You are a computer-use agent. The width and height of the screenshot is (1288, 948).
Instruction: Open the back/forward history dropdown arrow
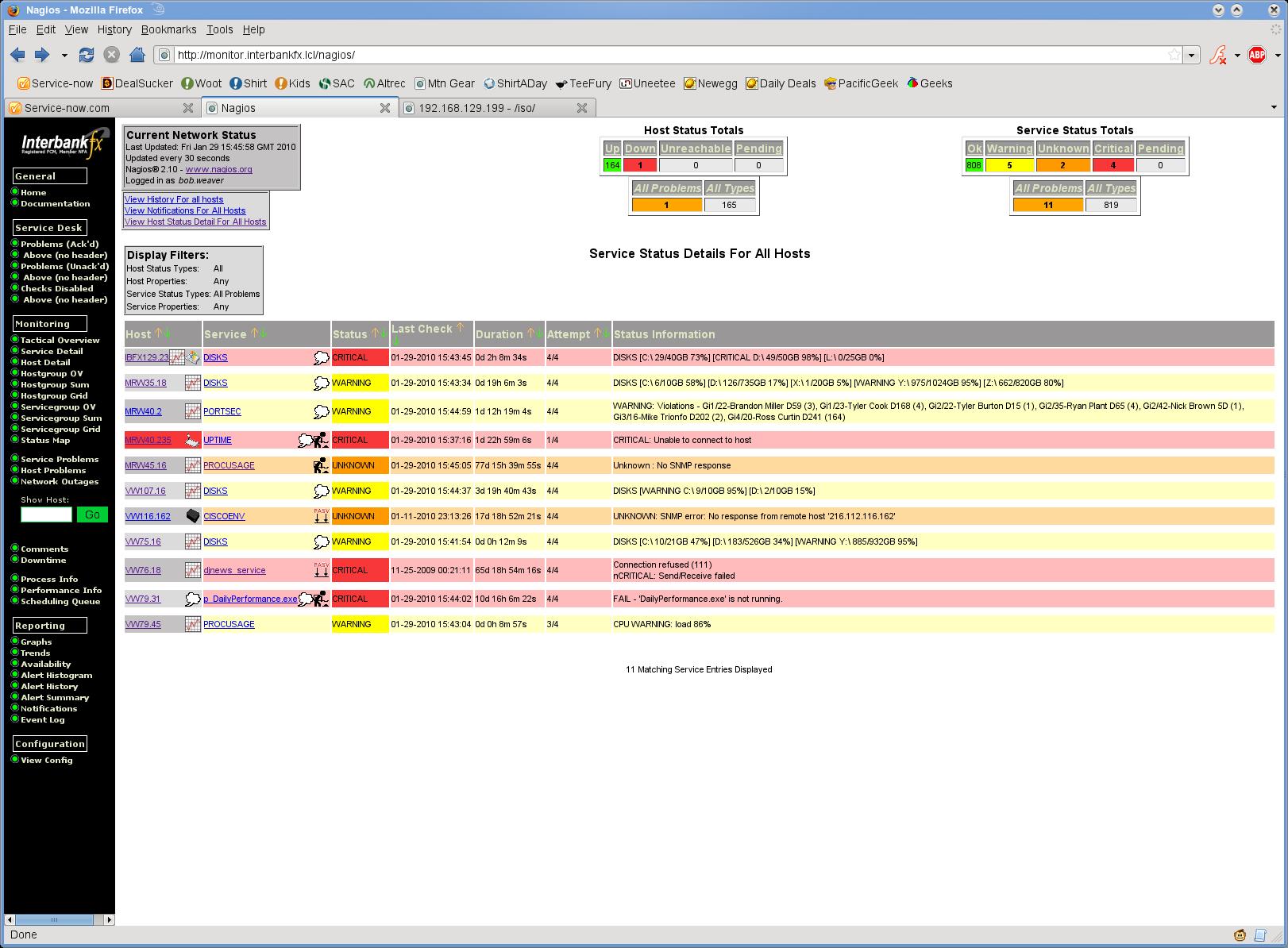coord(64,55)
